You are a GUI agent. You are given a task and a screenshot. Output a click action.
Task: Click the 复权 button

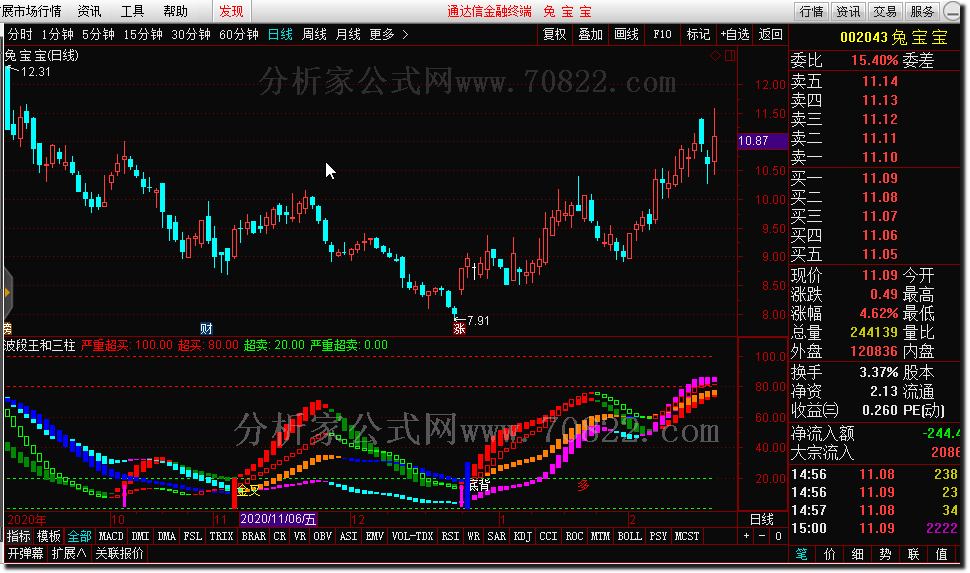click(x=554, y=35)
